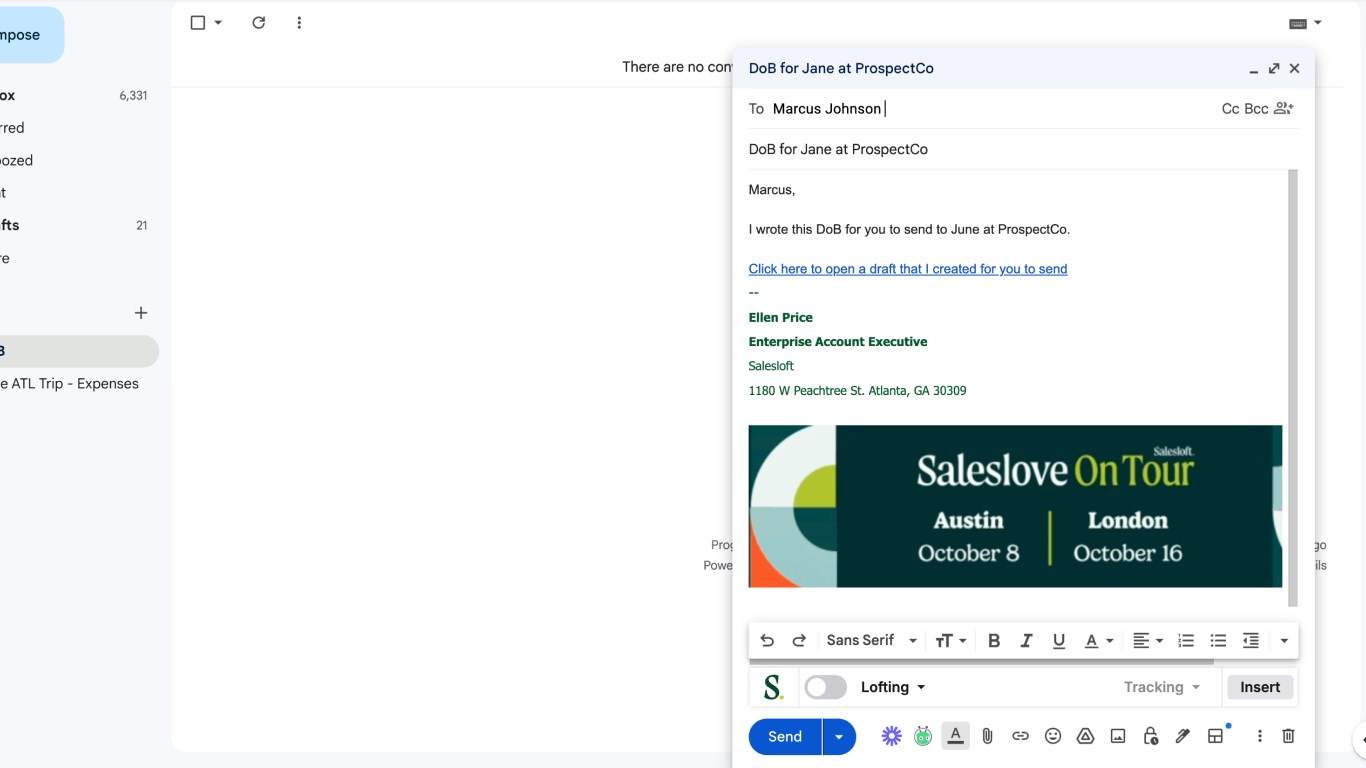
Task: Send the email
Action: point(785,737)
